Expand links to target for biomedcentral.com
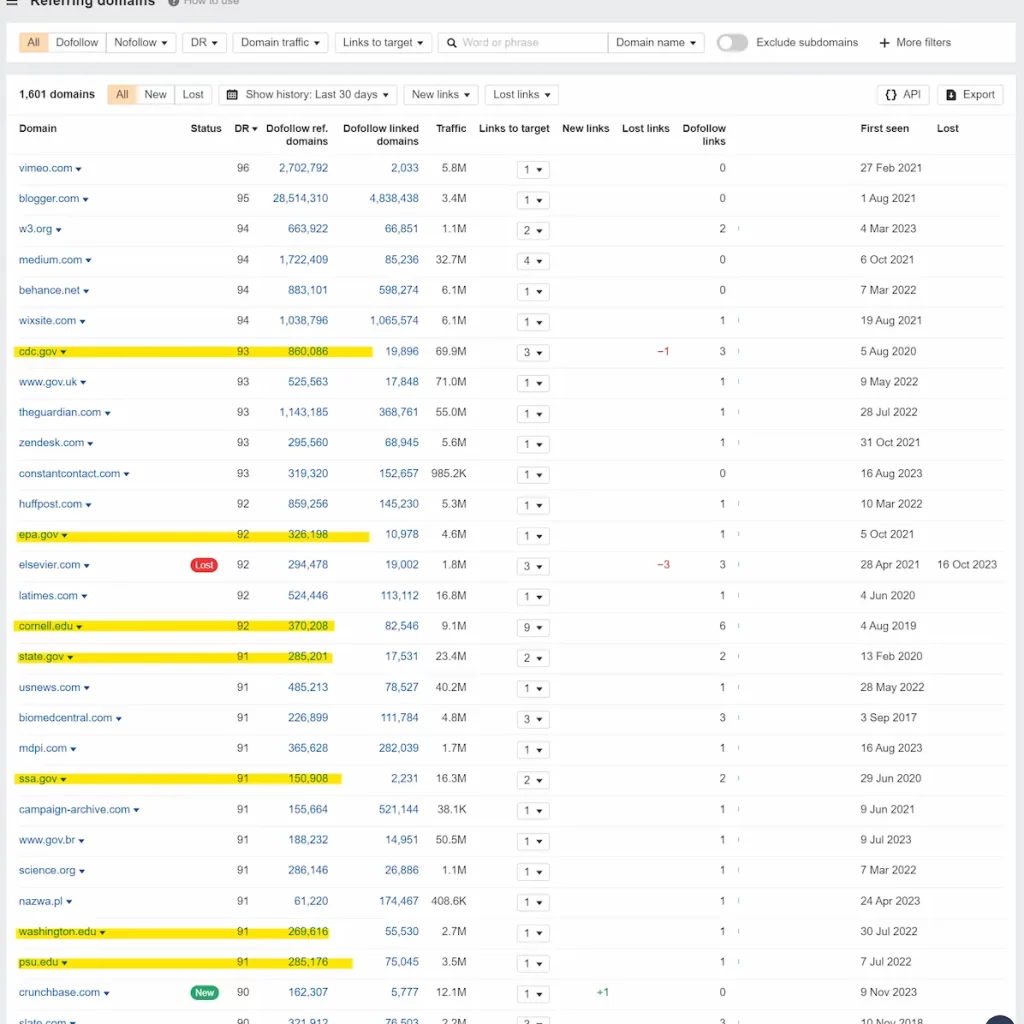 coord(533,719)
